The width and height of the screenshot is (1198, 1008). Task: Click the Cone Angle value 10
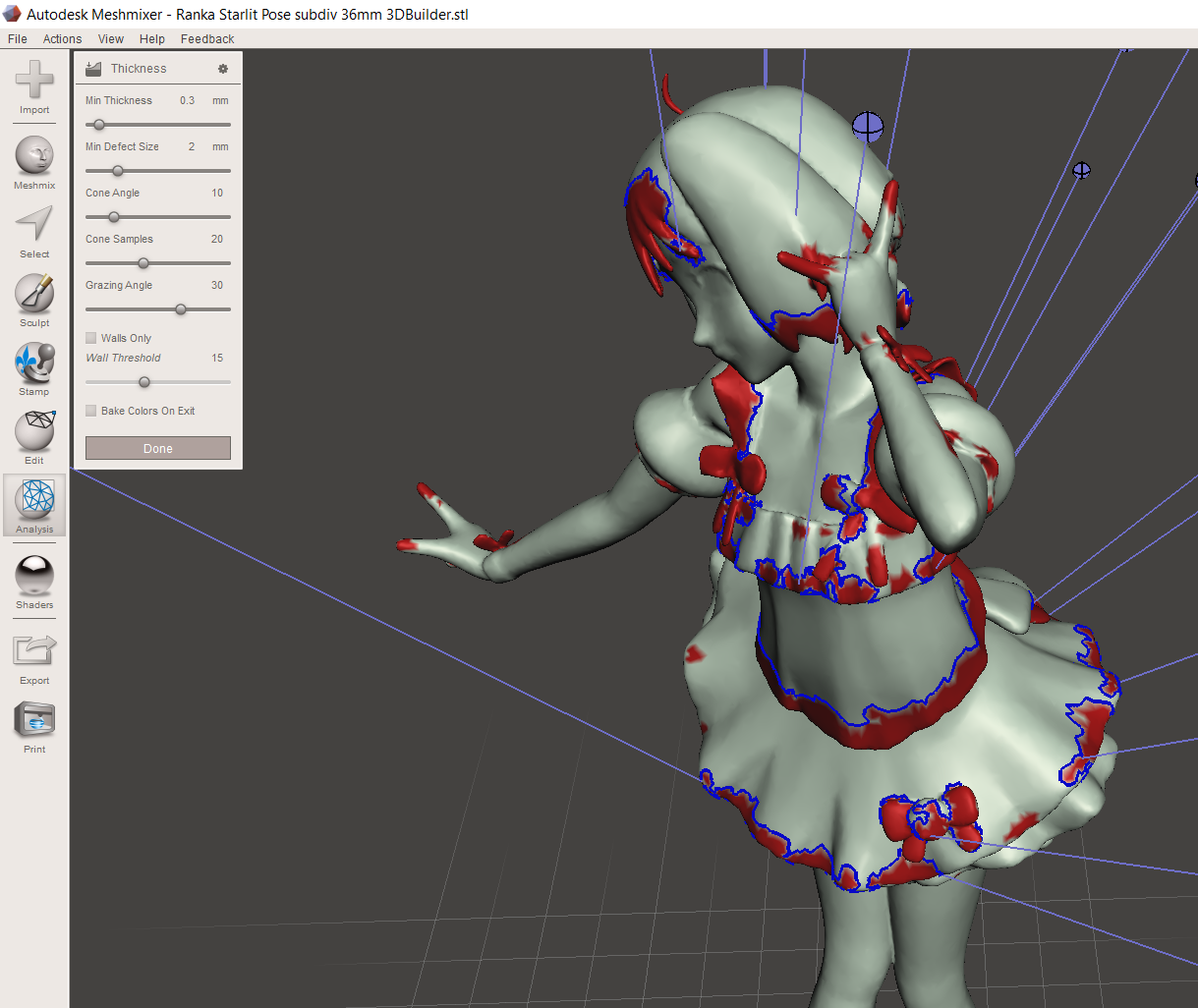[x=217, y=193]
